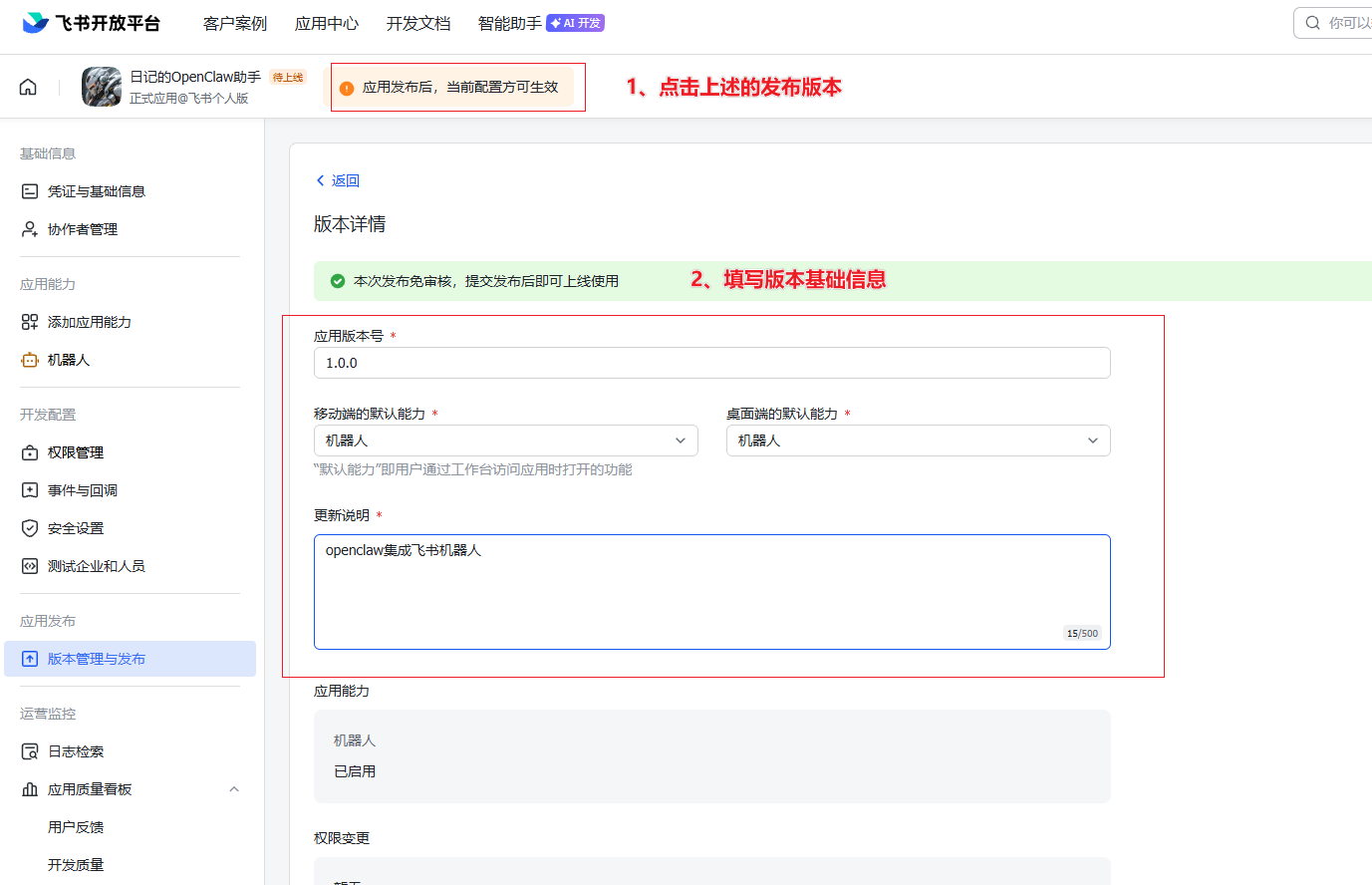
Task: Click the back chevron beside 返回
Action: 320,180
